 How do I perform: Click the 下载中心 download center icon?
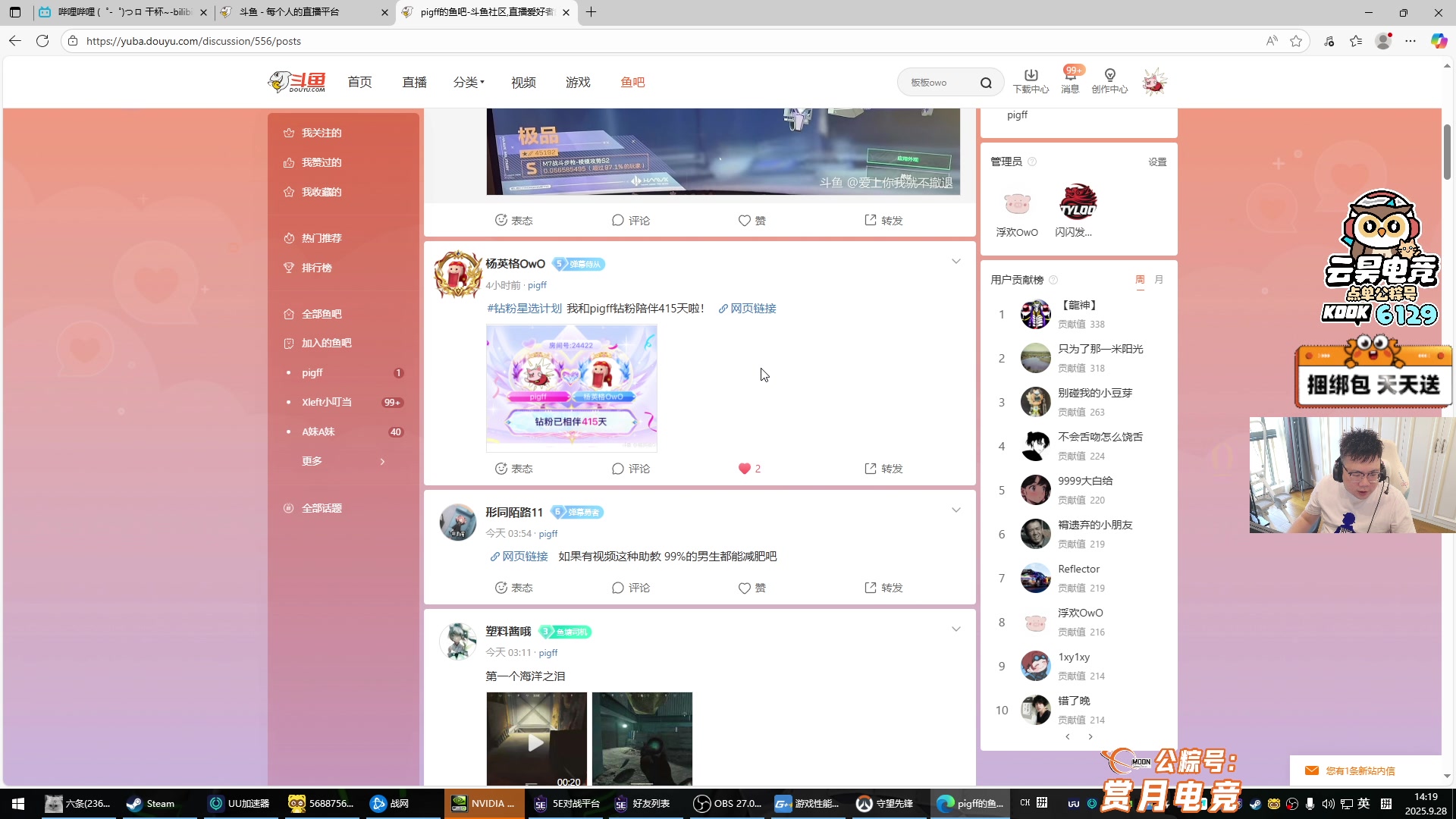point(1030,81)
